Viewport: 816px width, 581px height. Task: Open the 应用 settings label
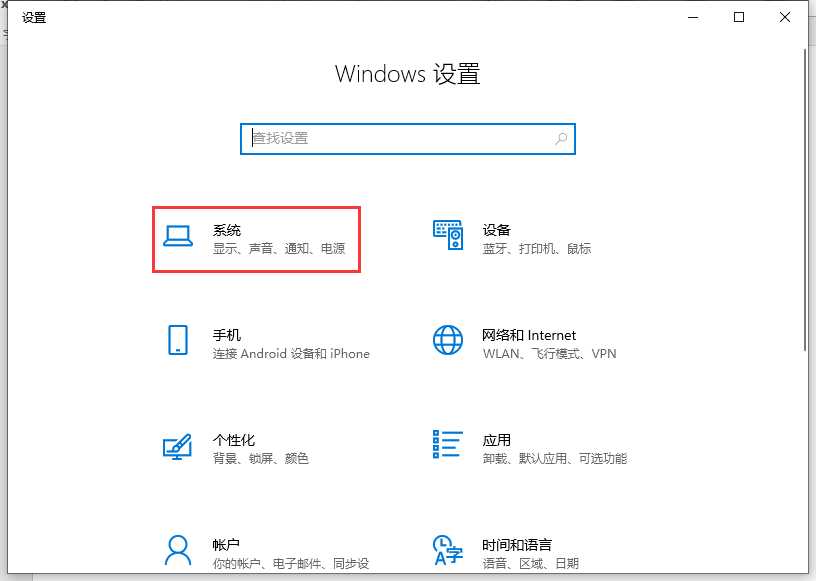(x=496, y=440)
